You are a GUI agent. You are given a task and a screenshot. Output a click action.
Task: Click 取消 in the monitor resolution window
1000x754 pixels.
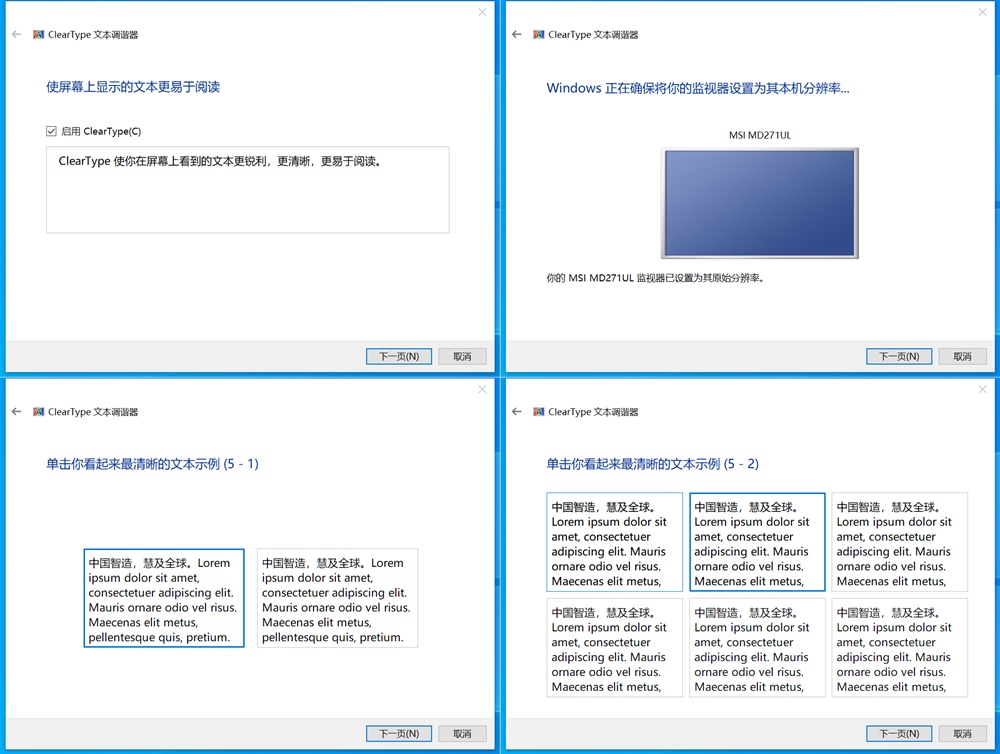tap(962, 357)
